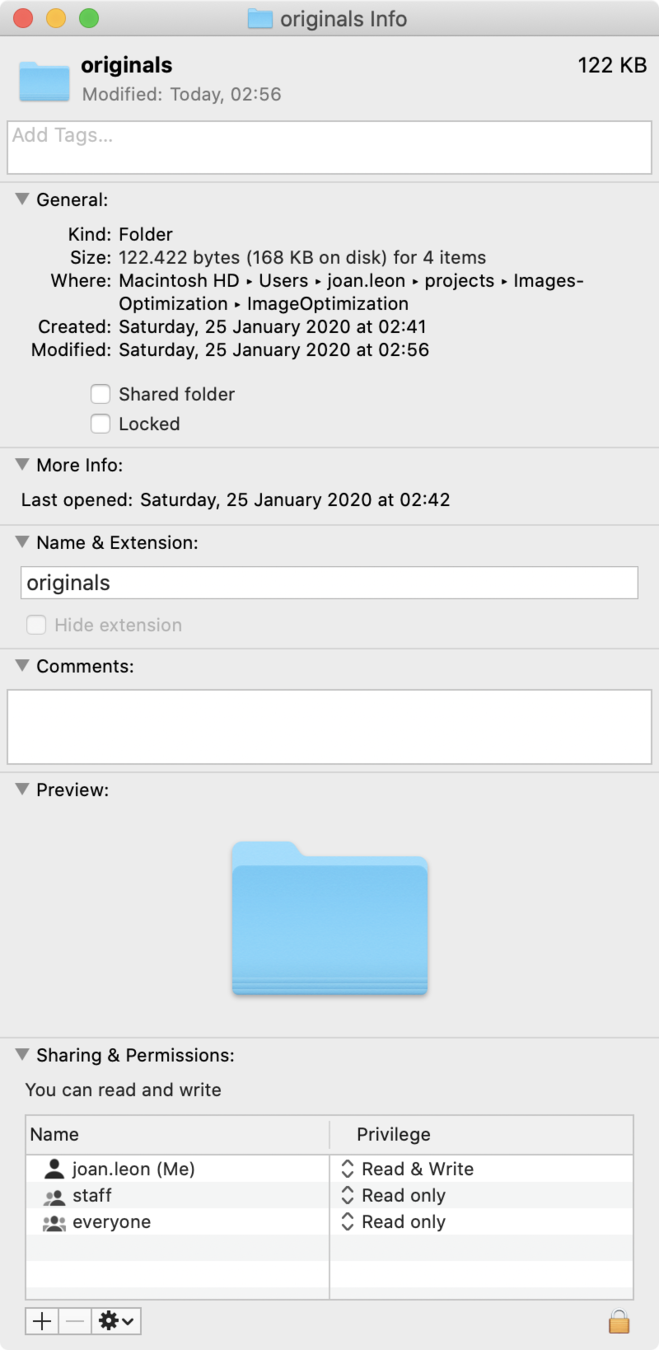This screenshot has height=1350, width=659.
Task: Unlock permissions with the padlock icon
Action: coord(619,1322)
